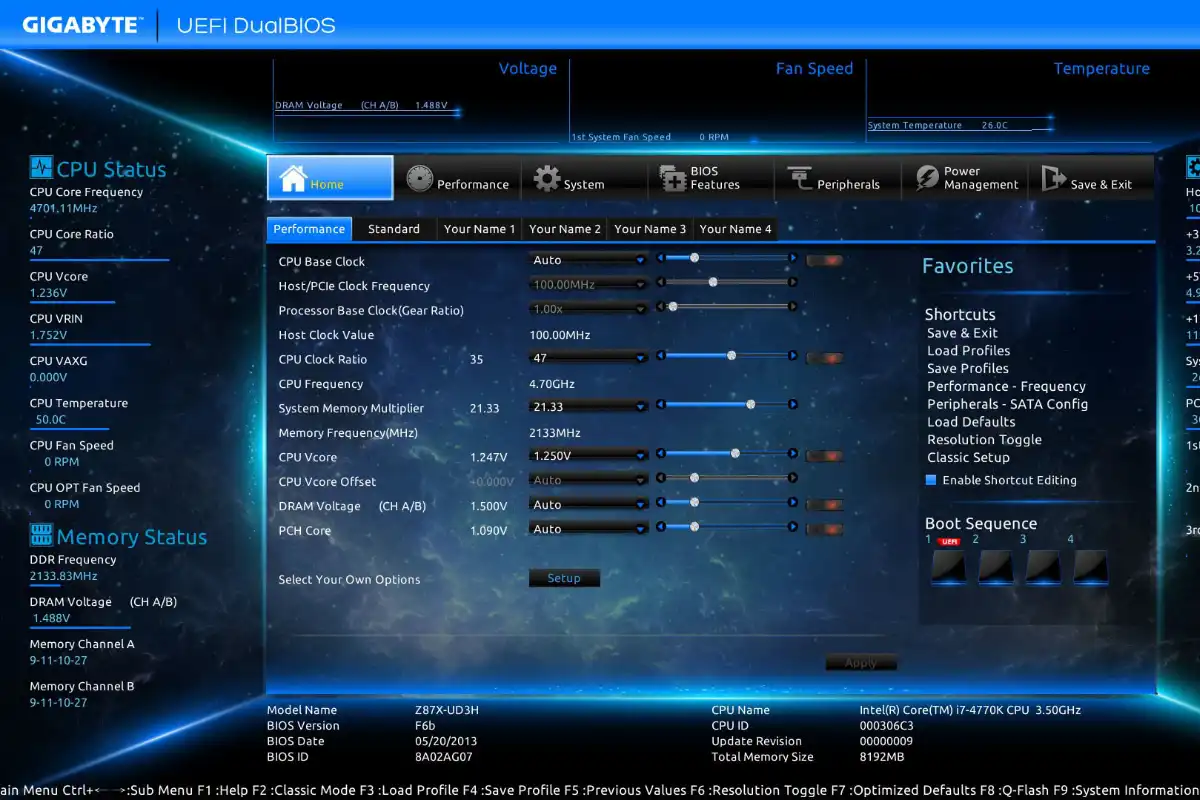Open the CPU Clock Ratio dropdown
1200x800 pixels.
pos(588,357)
